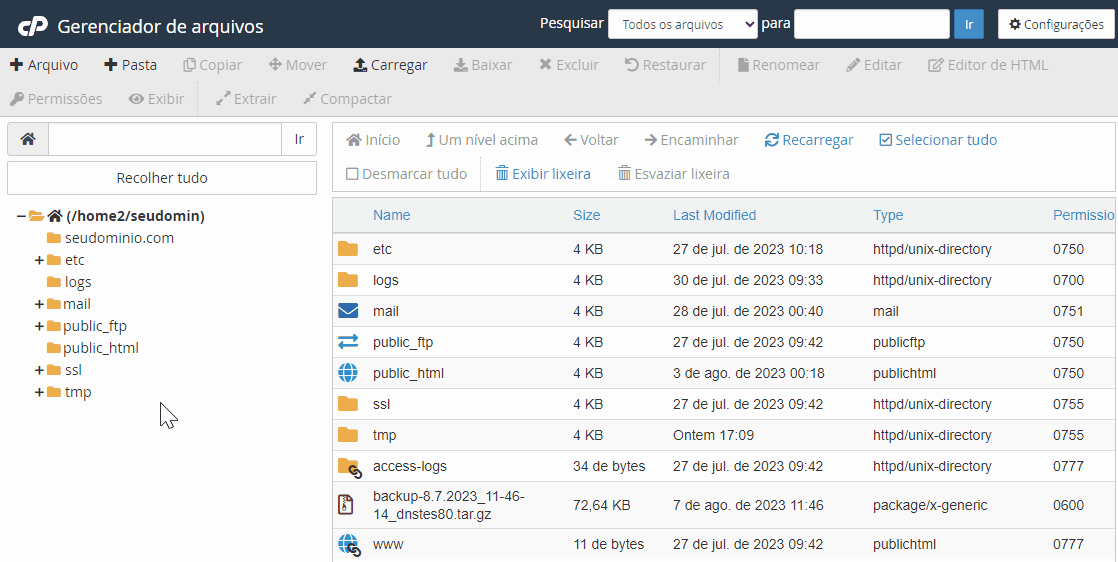Click the Recolher tudo button

pos(162,178)
